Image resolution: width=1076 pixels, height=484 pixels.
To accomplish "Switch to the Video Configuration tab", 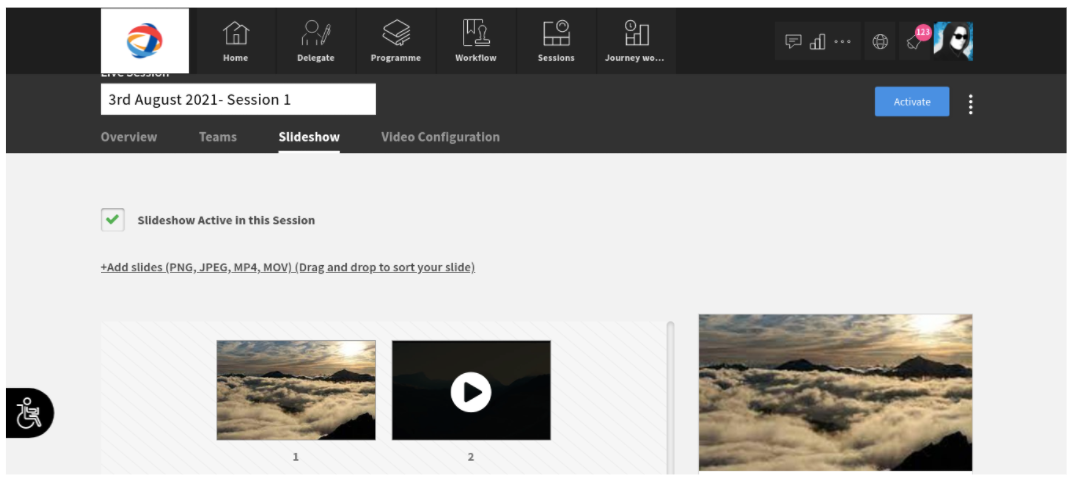I will click(x=441, y=137).
